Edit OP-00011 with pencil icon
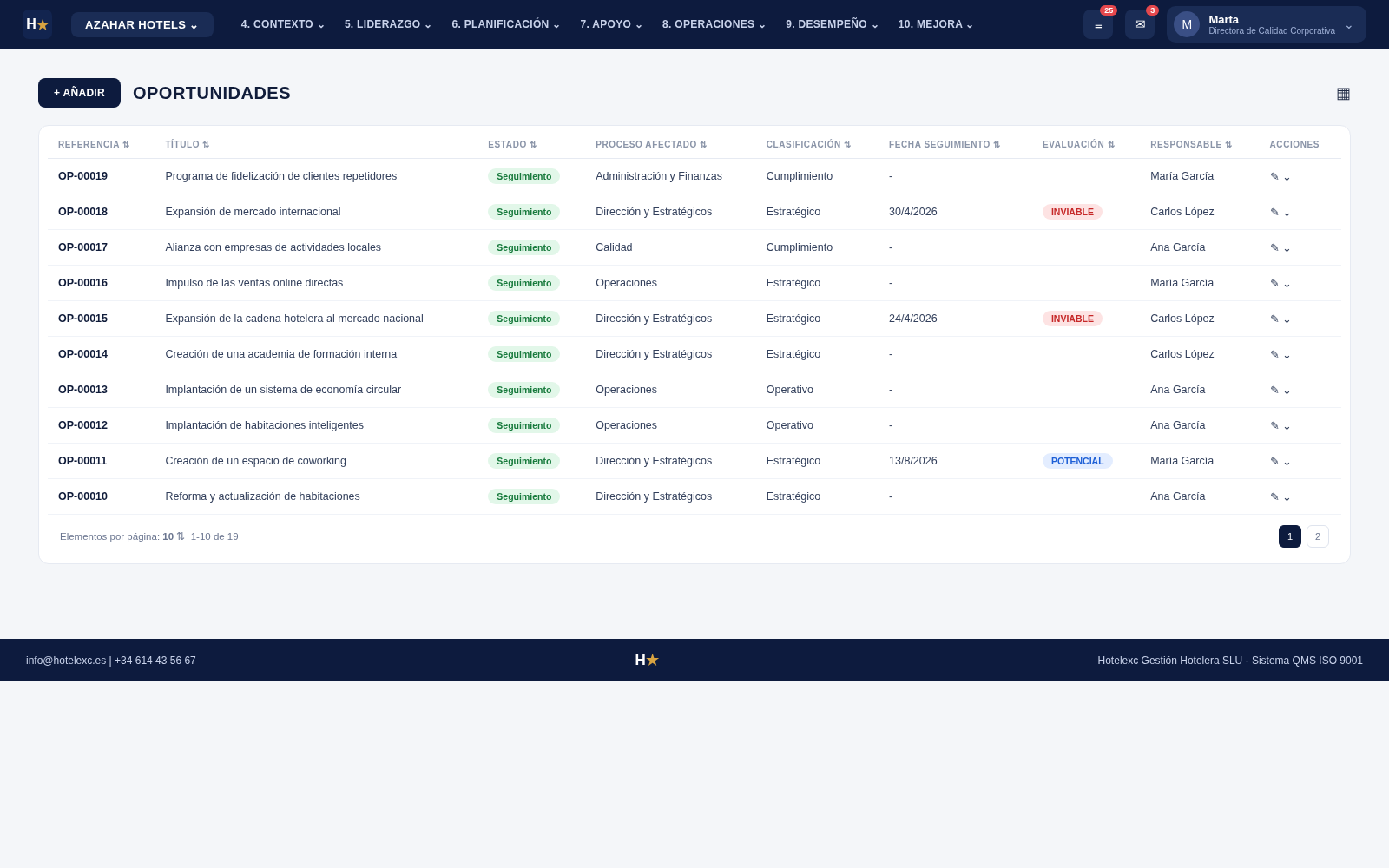The width and height of the screenshot is (1389, 868). 1274,462
